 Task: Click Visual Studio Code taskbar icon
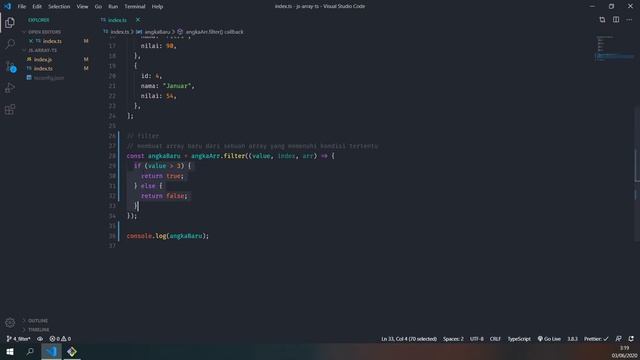51,351
